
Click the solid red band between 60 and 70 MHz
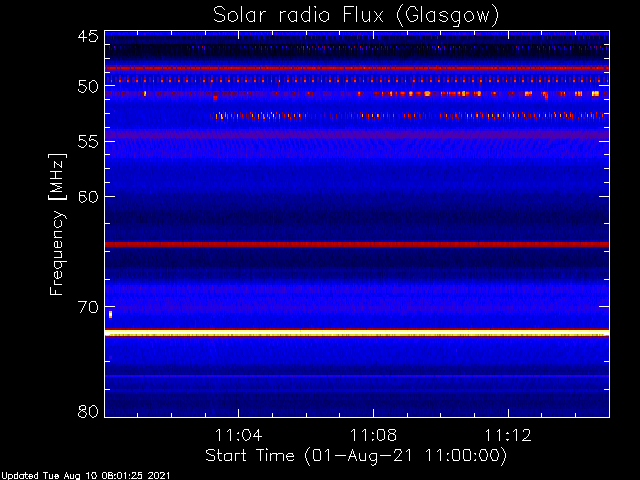coord(357,244)
